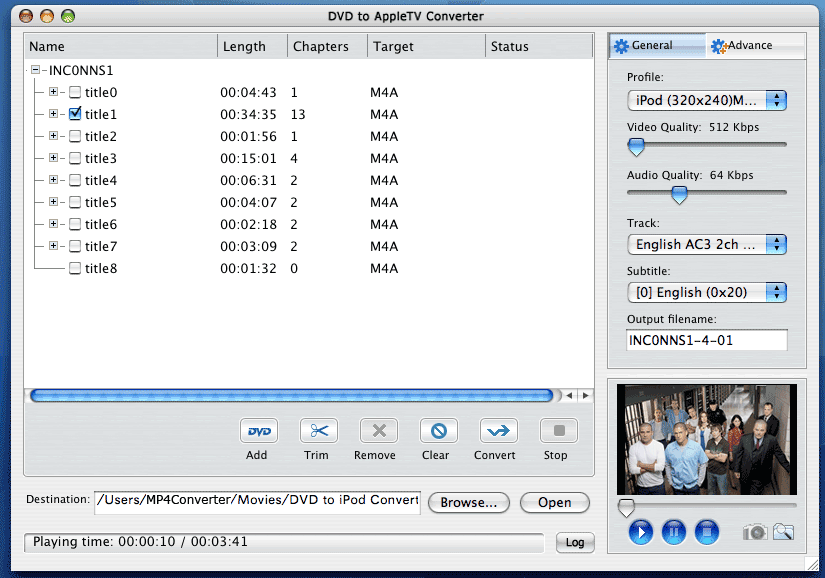Click the Video Quality slider handle

(635, 147)
